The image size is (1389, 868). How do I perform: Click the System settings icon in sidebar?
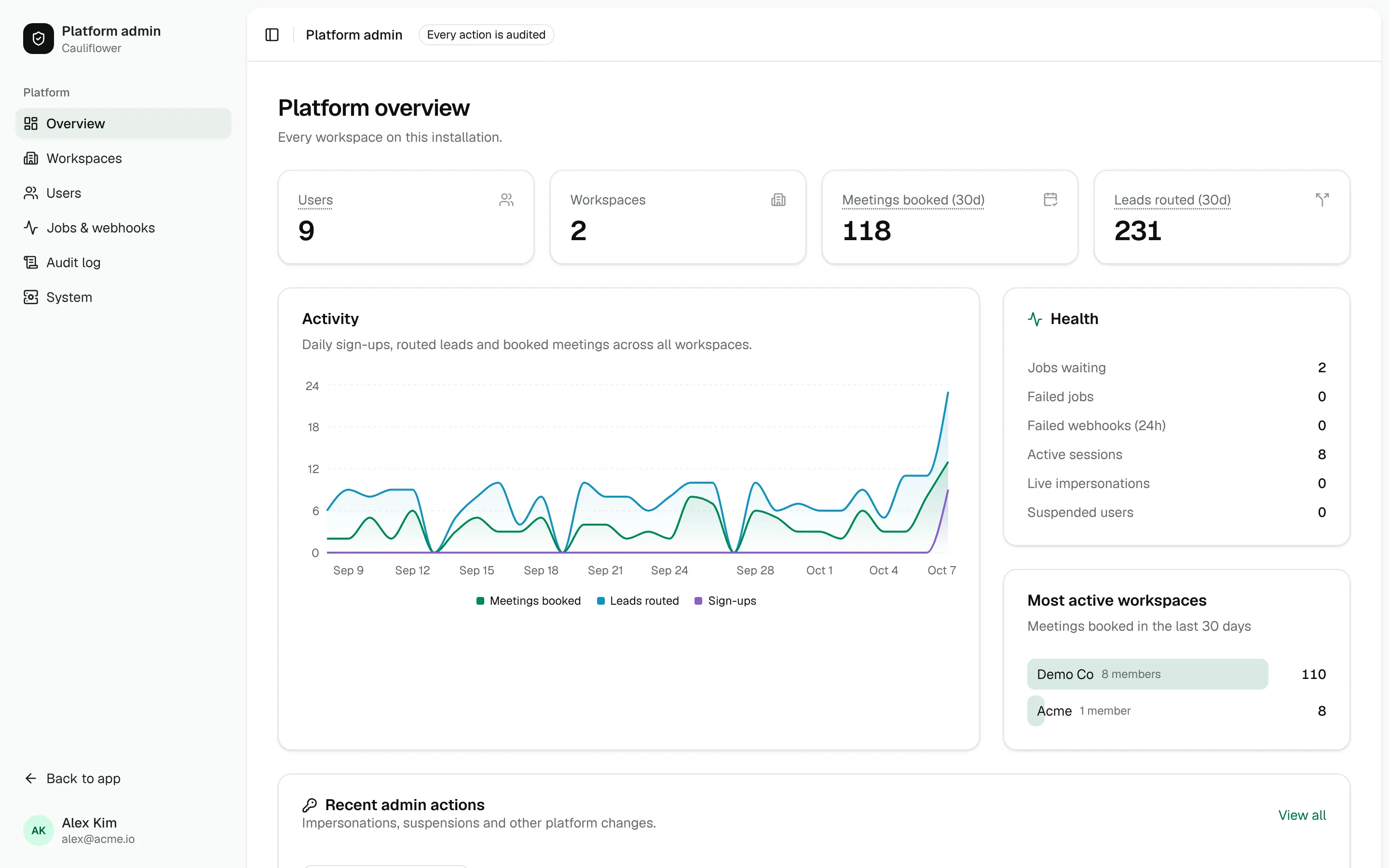(31, 298)
